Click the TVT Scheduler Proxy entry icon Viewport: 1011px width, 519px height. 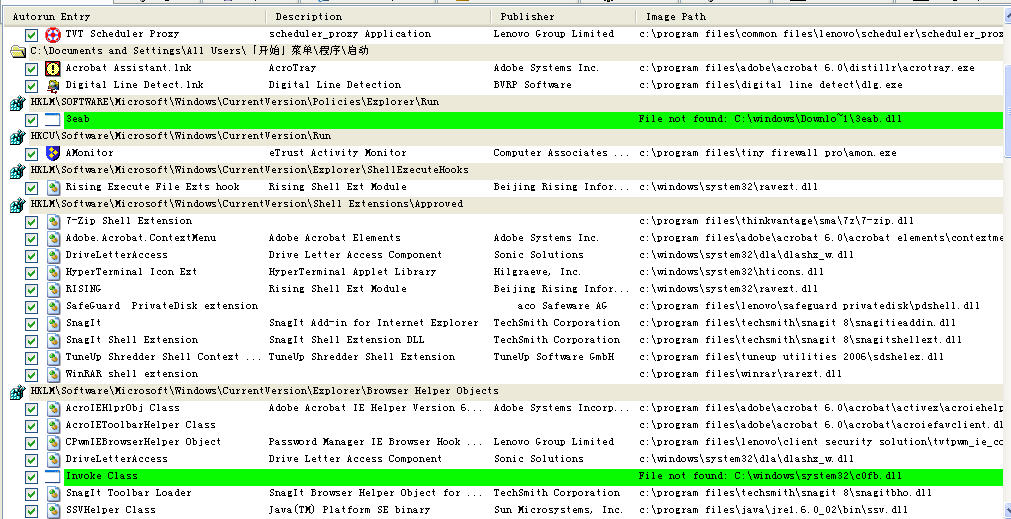54,34
